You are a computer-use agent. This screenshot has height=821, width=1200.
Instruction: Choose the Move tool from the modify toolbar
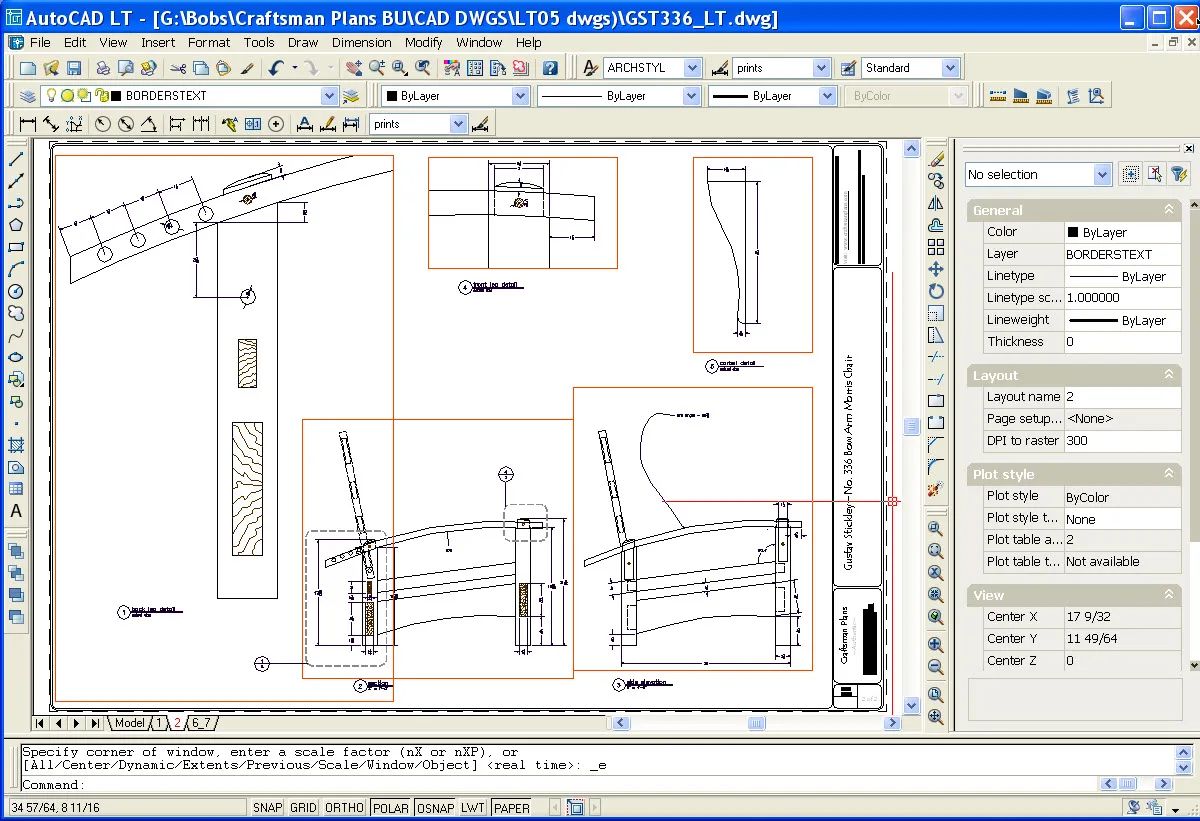[x=935, y=267]
